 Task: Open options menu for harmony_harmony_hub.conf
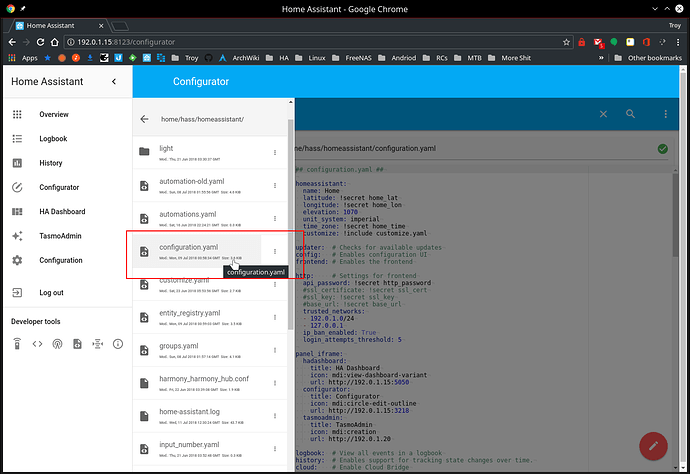[x=275, y=383]
